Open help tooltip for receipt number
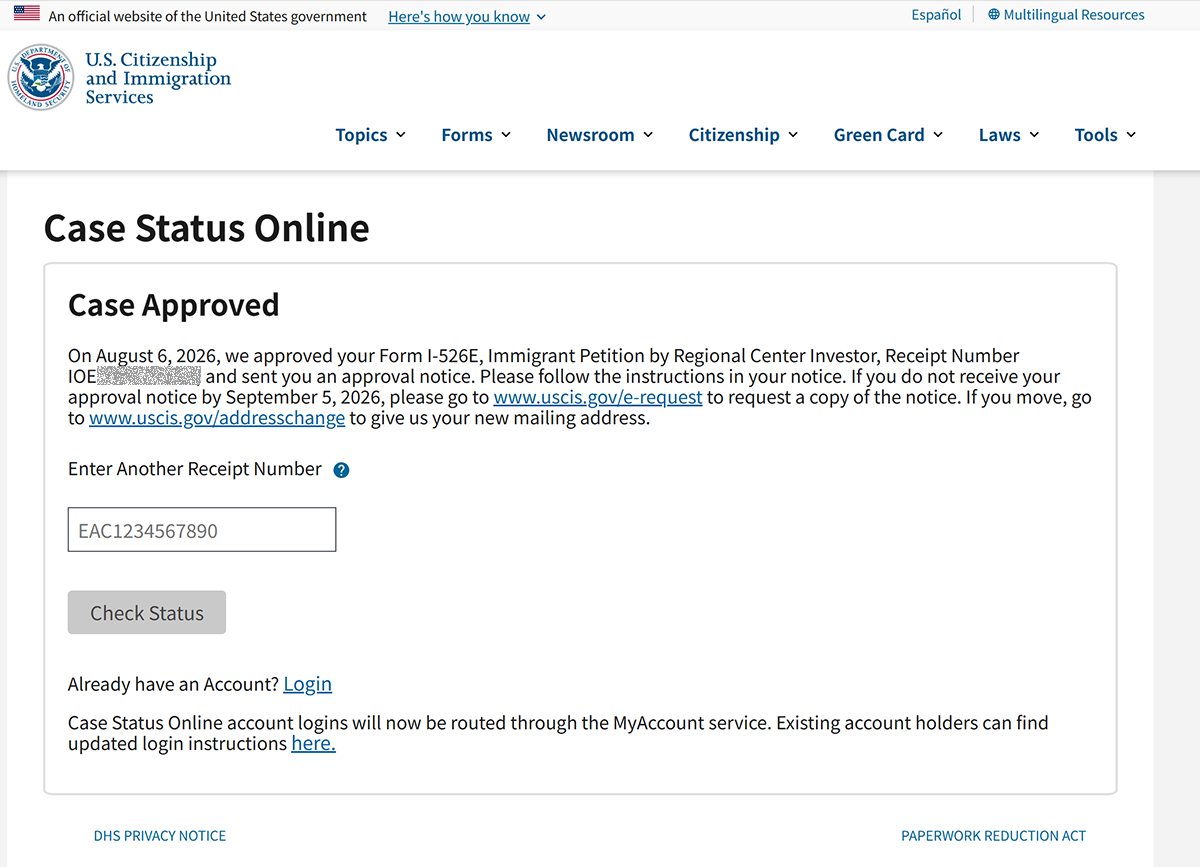 coord(341,470)
